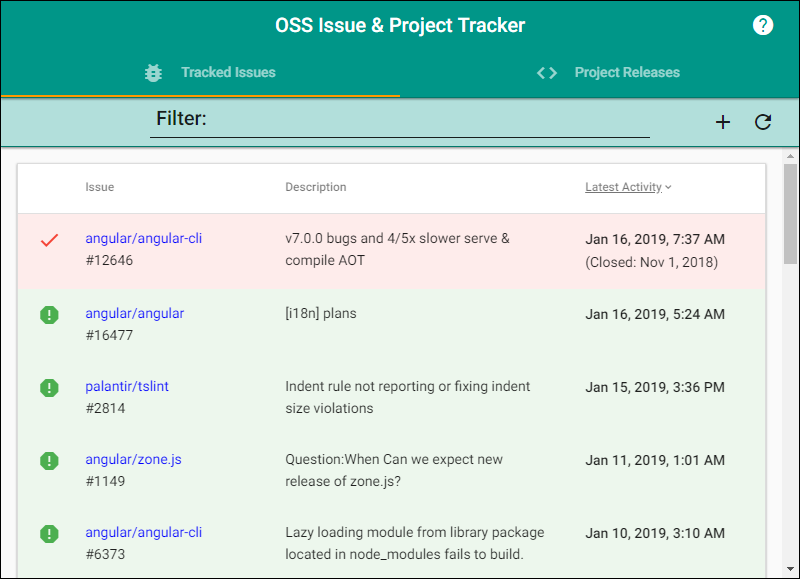This screenshot has height=579, width=800.
Task: Open angular/angular-cli link for #12646
Action: tap(143, 238)
